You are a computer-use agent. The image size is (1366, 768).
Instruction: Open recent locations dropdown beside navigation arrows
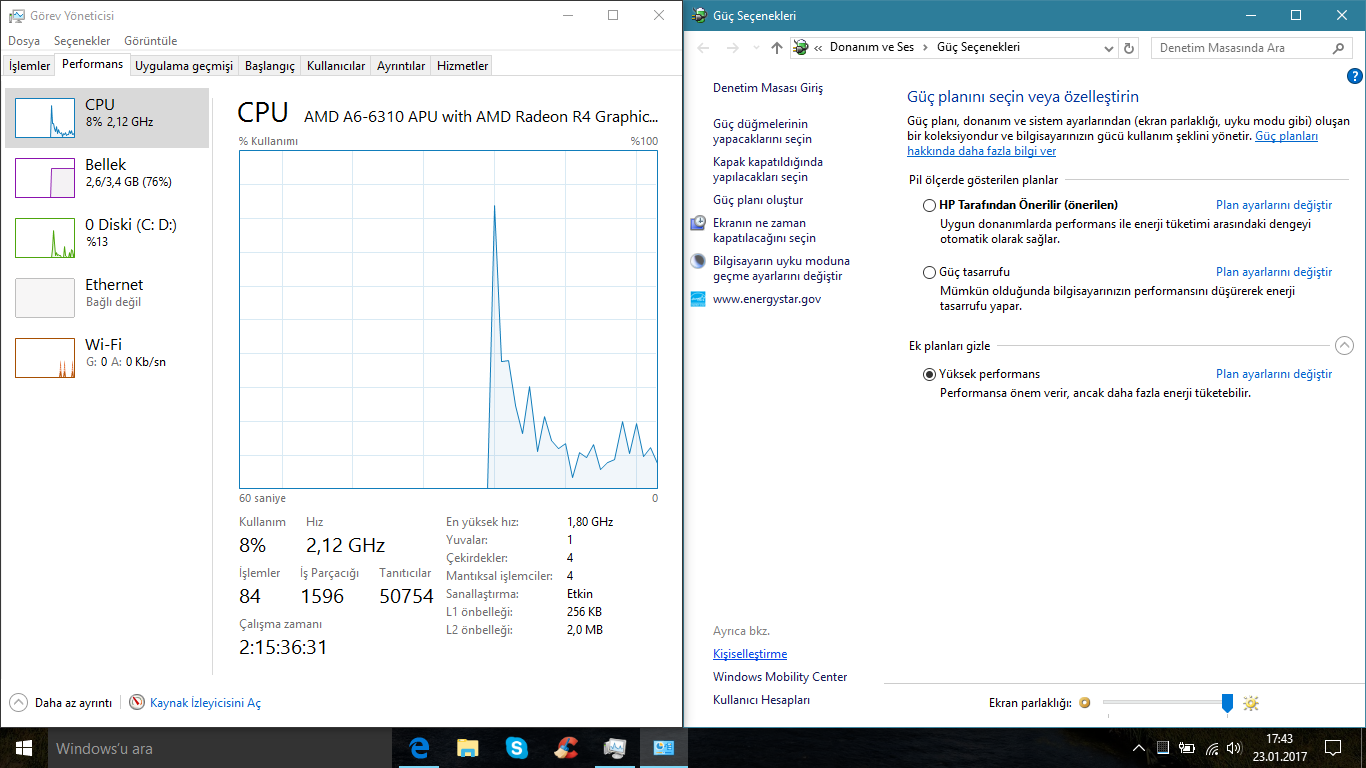(x=757, y=48)
